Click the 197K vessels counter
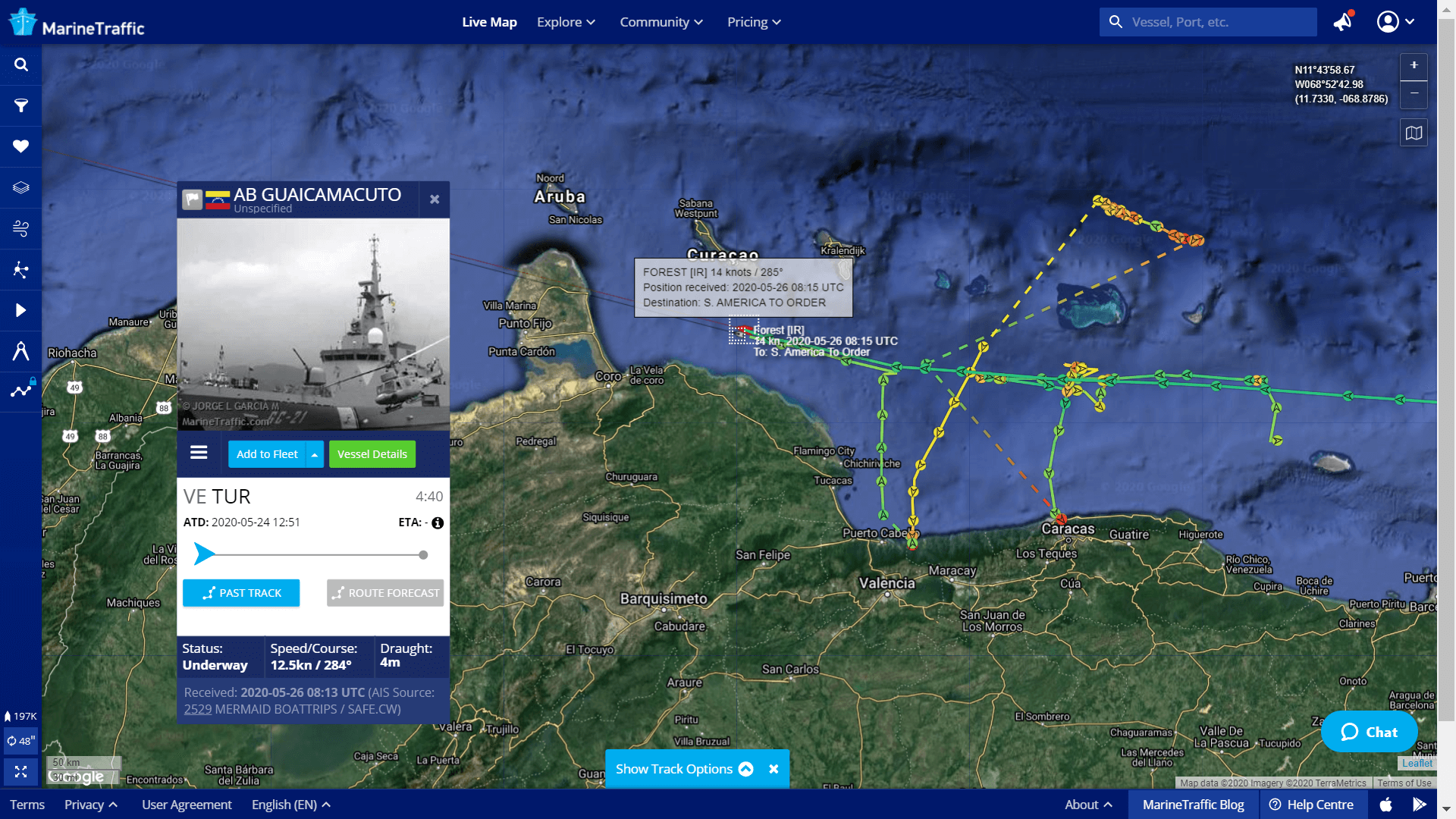The image size is (1456, 819). click(x=20, y=716)
